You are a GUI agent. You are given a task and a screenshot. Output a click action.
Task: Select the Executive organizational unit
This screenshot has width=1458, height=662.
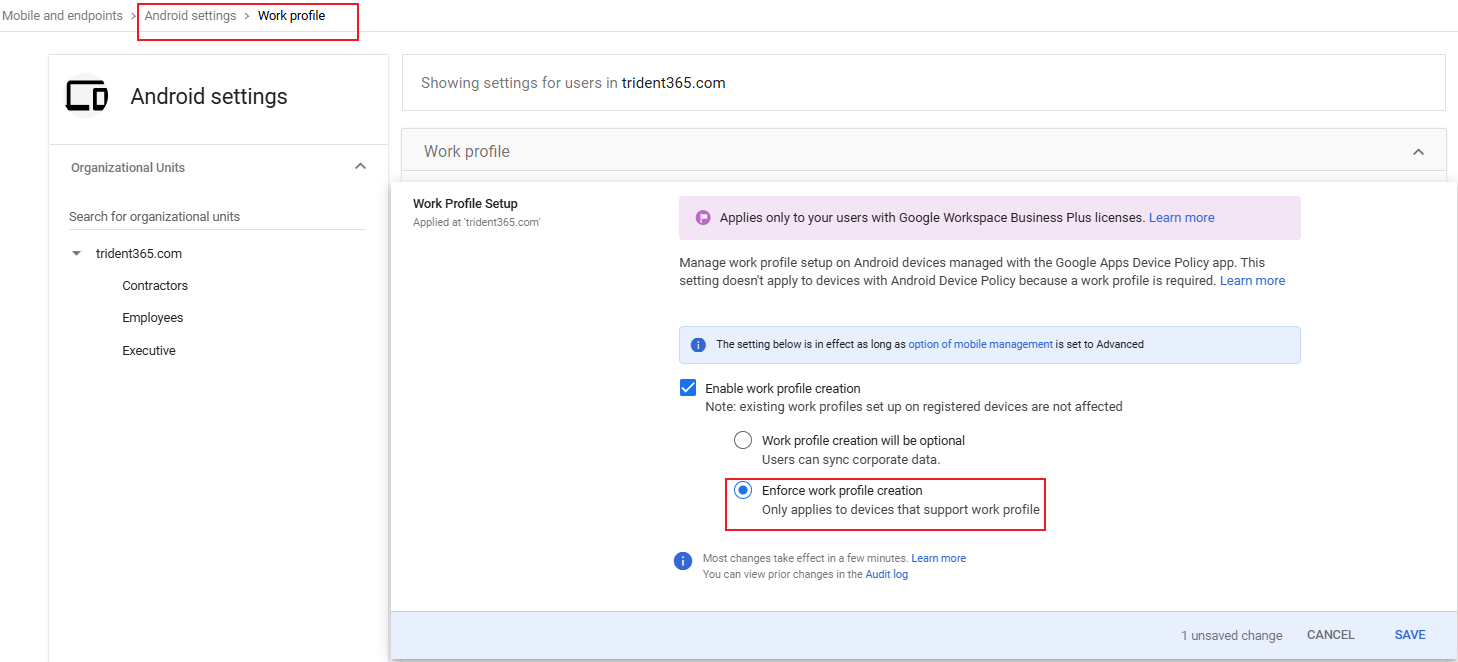click(149, 351)
